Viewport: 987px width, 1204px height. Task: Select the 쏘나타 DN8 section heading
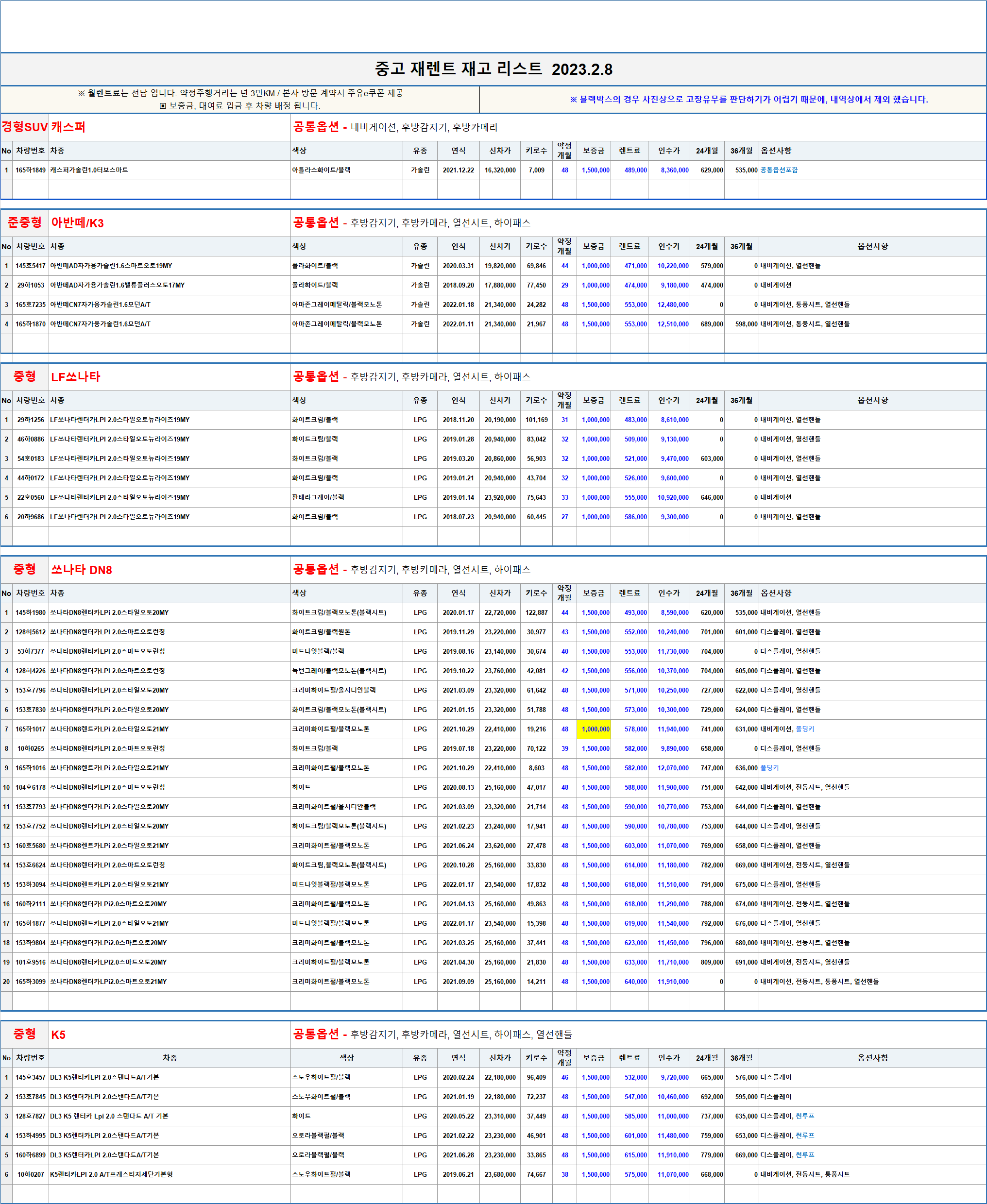(x=81, y=570)
